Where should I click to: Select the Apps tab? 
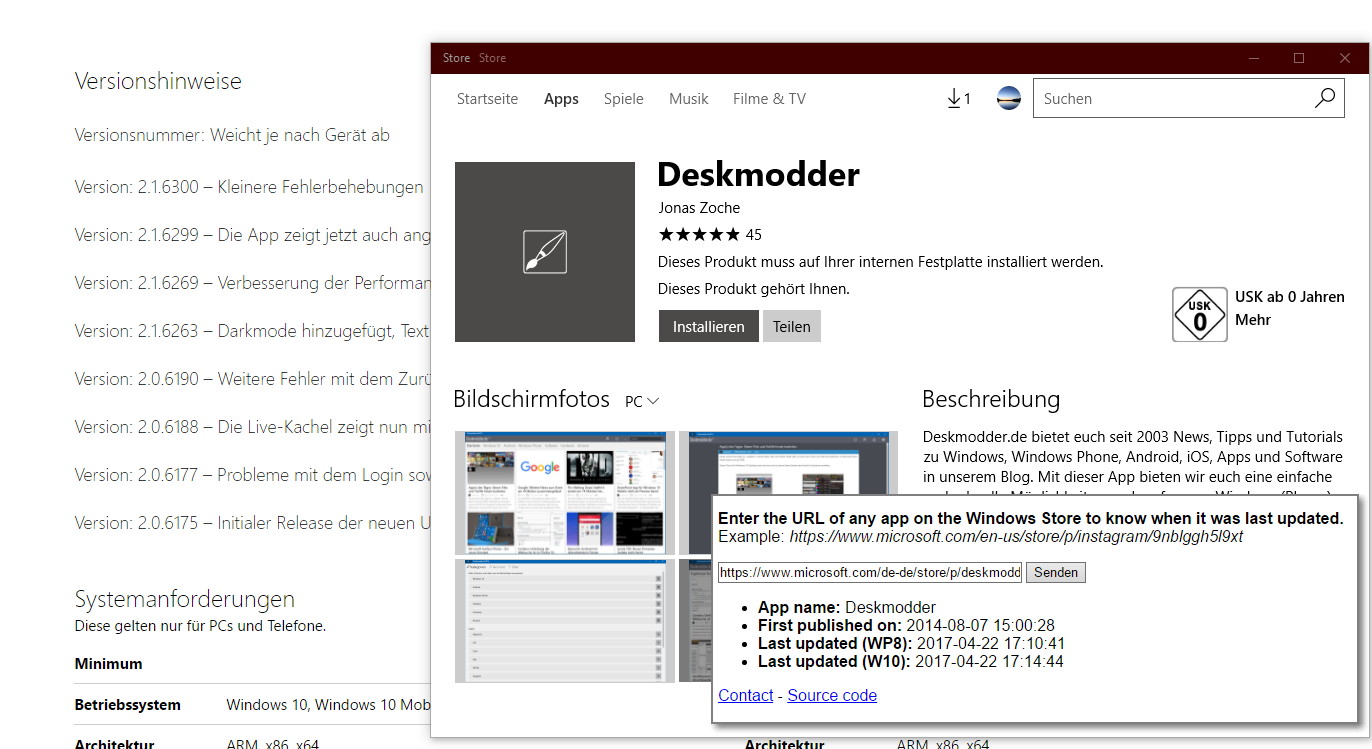561,99
